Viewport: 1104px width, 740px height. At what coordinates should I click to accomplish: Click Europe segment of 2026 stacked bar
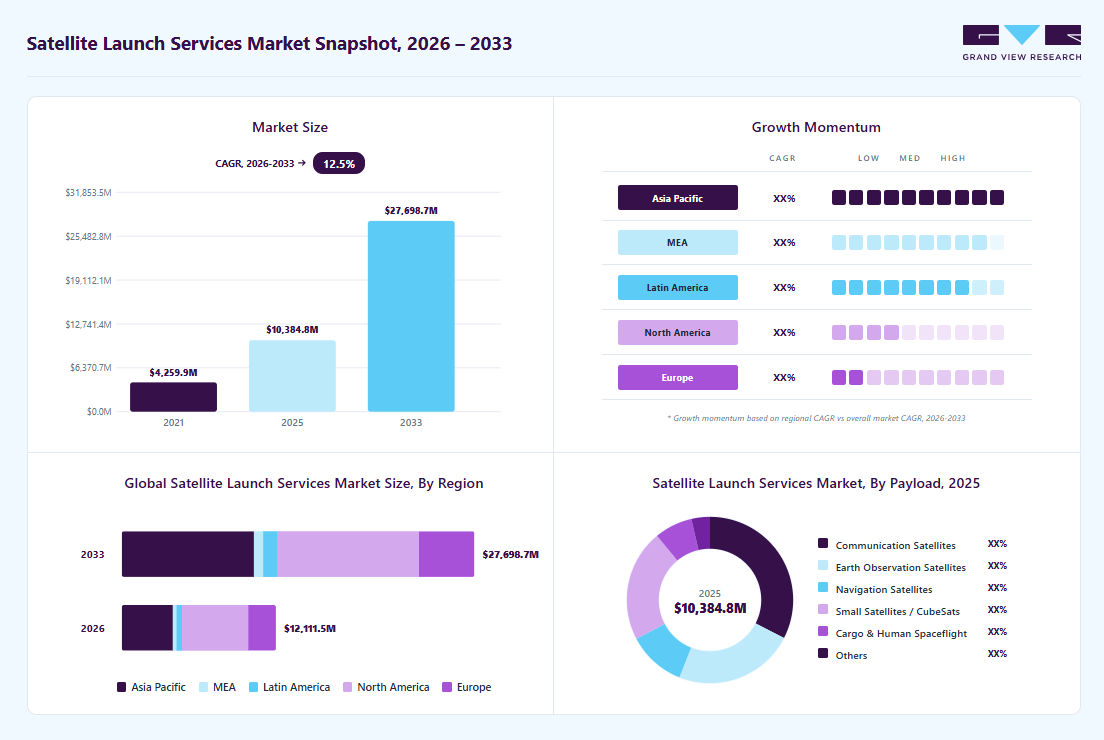pos(262,627)
